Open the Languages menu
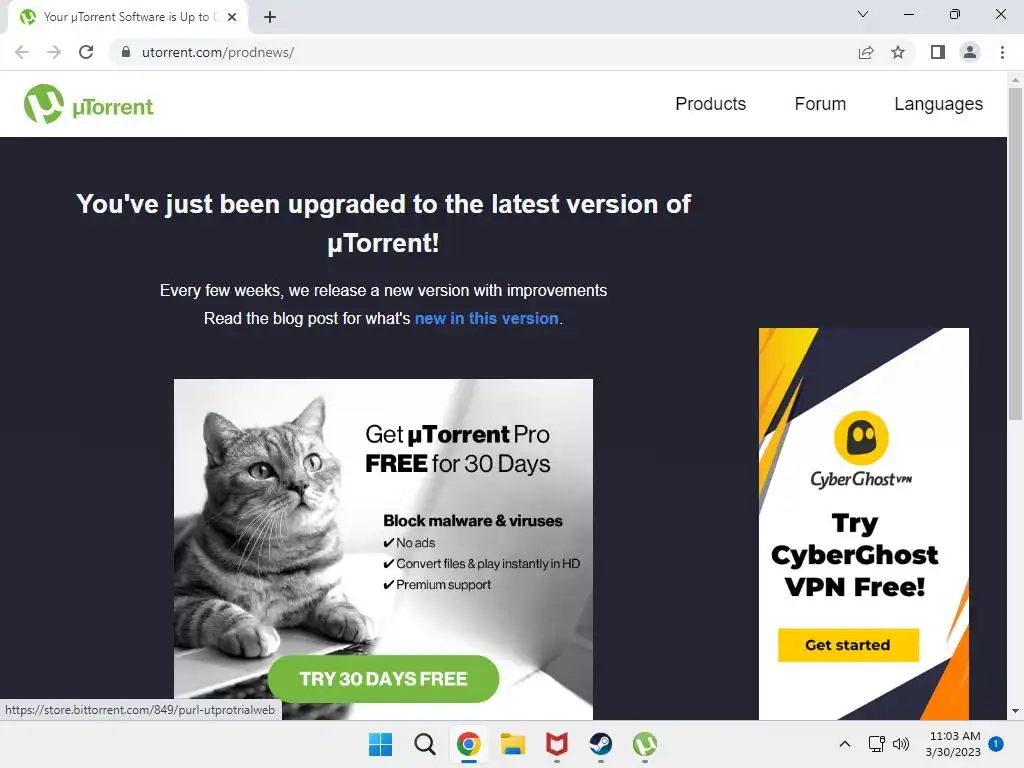The image size is (1024, 768). [938, 104]
